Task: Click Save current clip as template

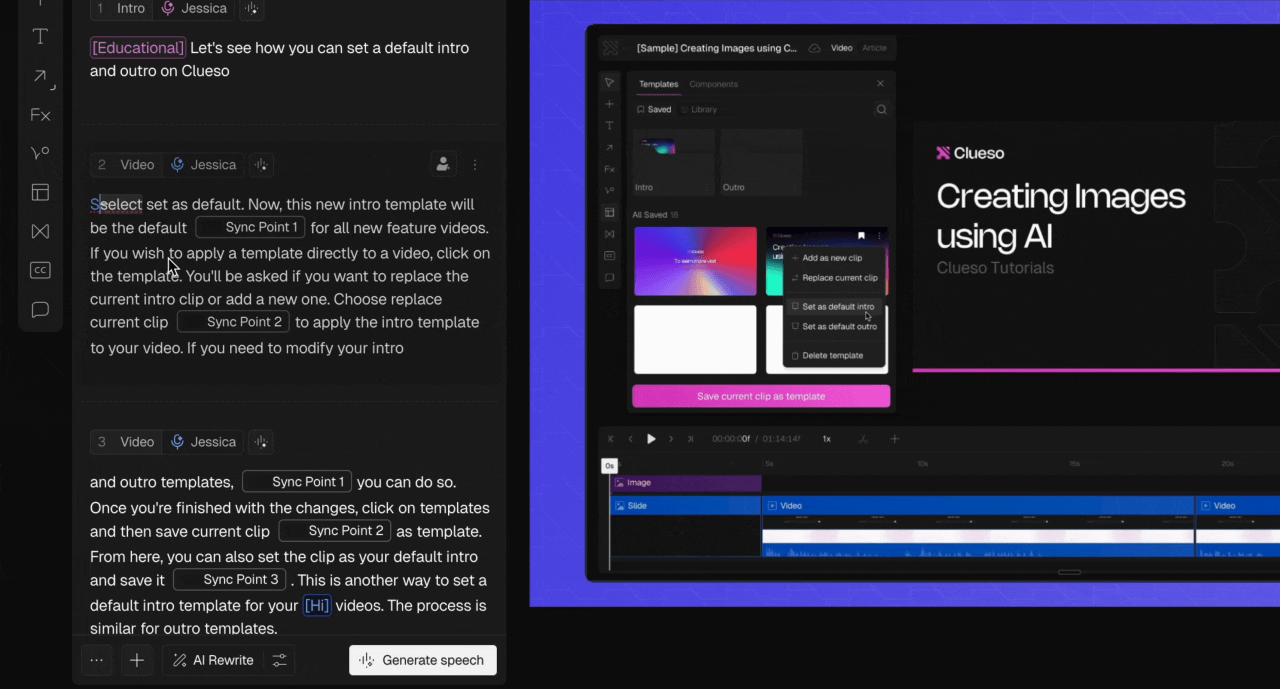Action: point(761,396)
